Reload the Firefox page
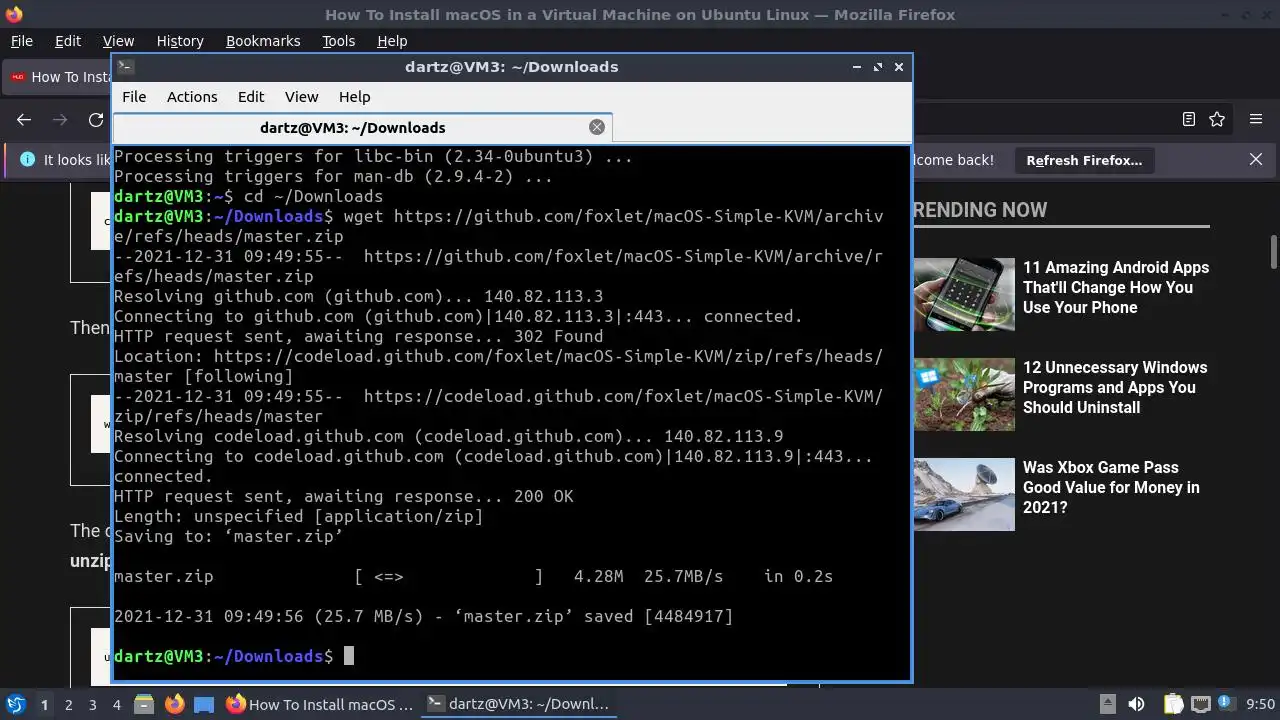This screenshot has height=720, width=1280. [x=96, y=119]
